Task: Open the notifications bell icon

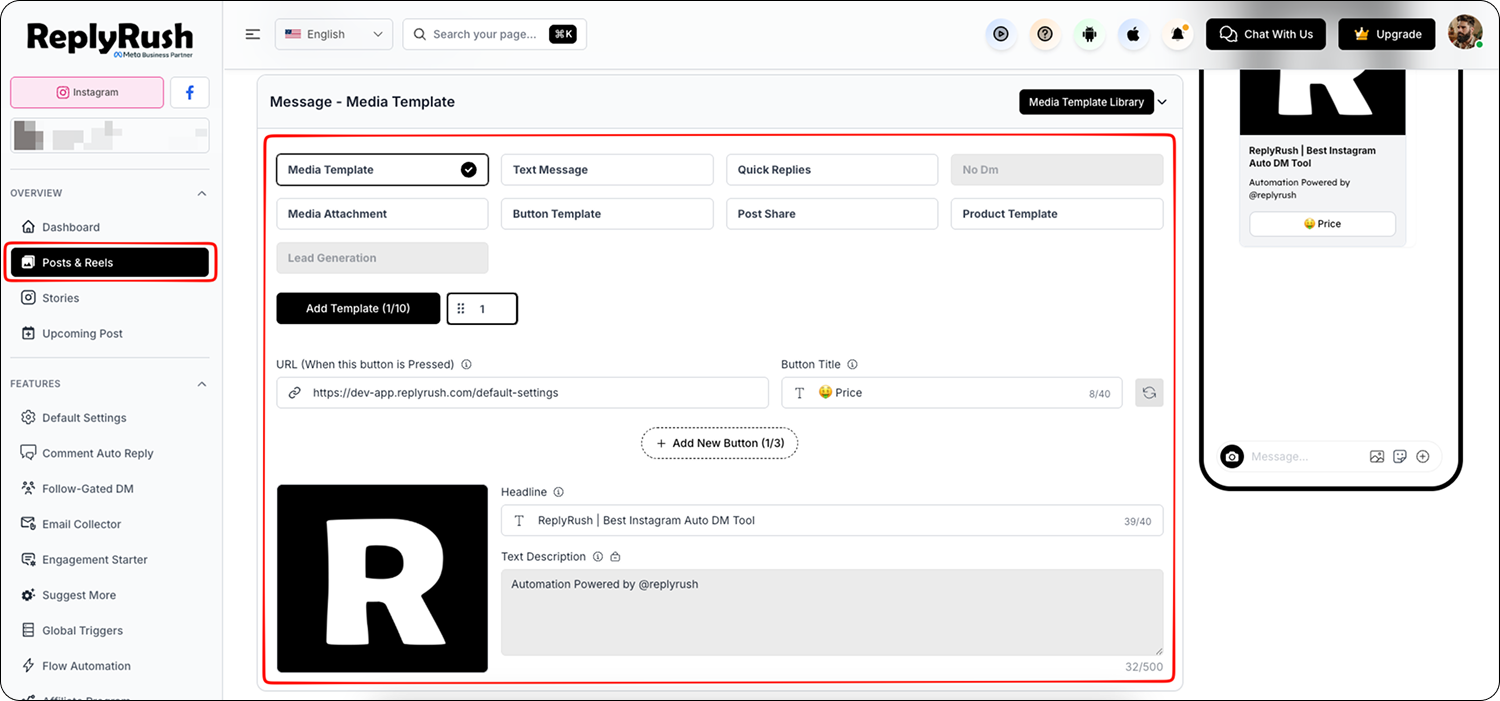Action: 1178,34
